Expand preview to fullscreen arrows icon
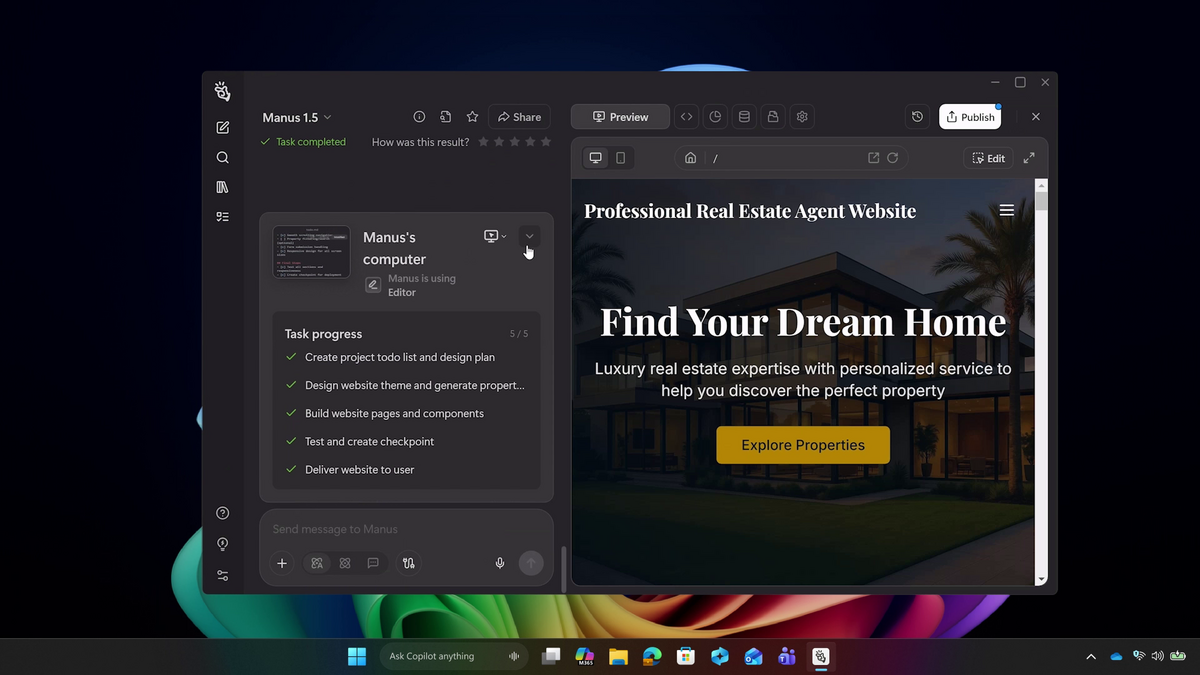1200x675 pixels. click(x=1029, y=158)
